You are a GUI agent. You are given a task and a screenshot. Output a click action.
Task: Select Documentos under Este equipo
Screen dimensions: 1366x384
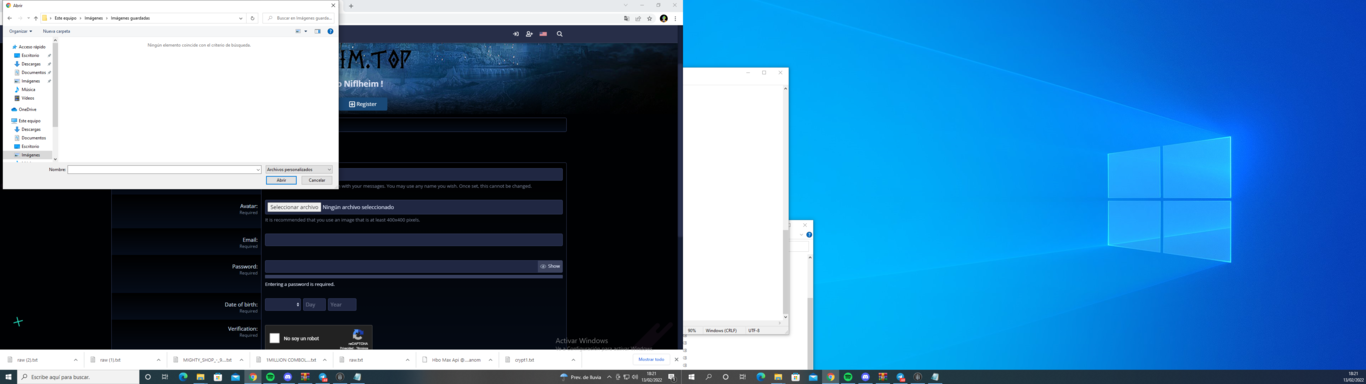coord(32,138)
